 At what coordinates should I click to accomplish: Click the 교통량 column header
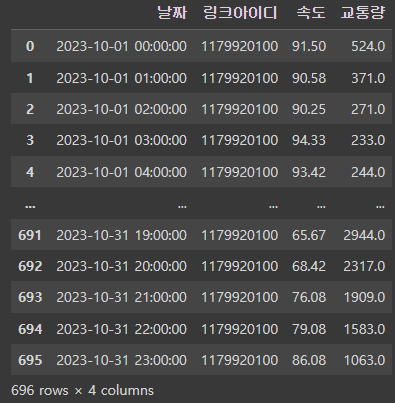pos(363,13)
